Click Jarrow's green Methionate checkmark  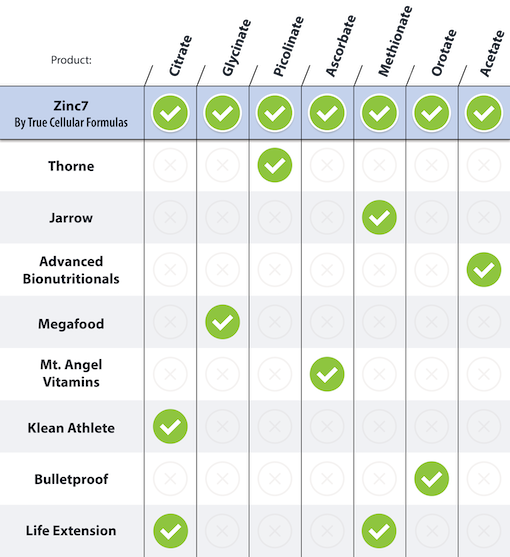click(379, 217)
